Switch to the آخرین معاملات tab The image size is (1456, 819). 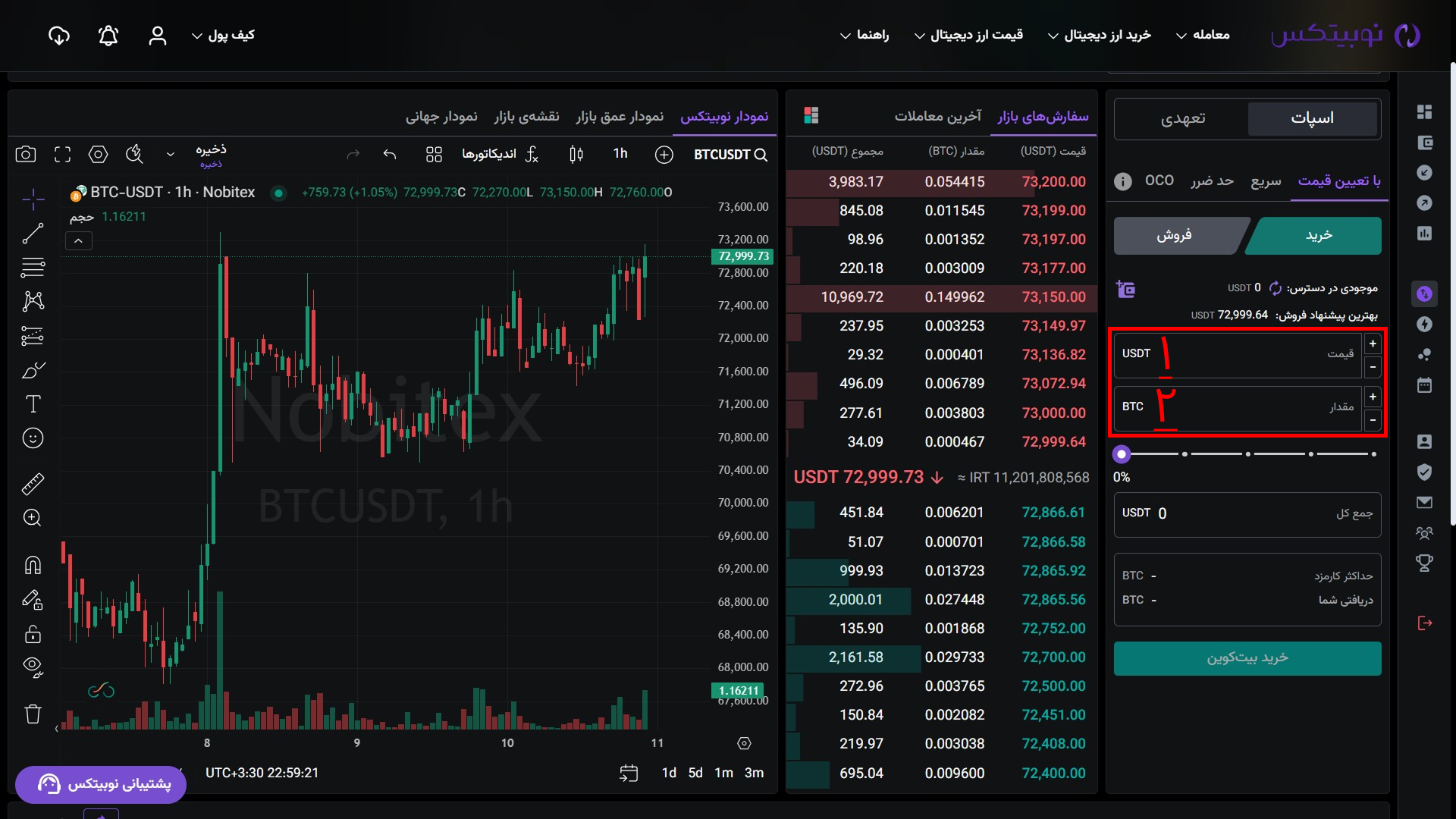tap(937, 116)
